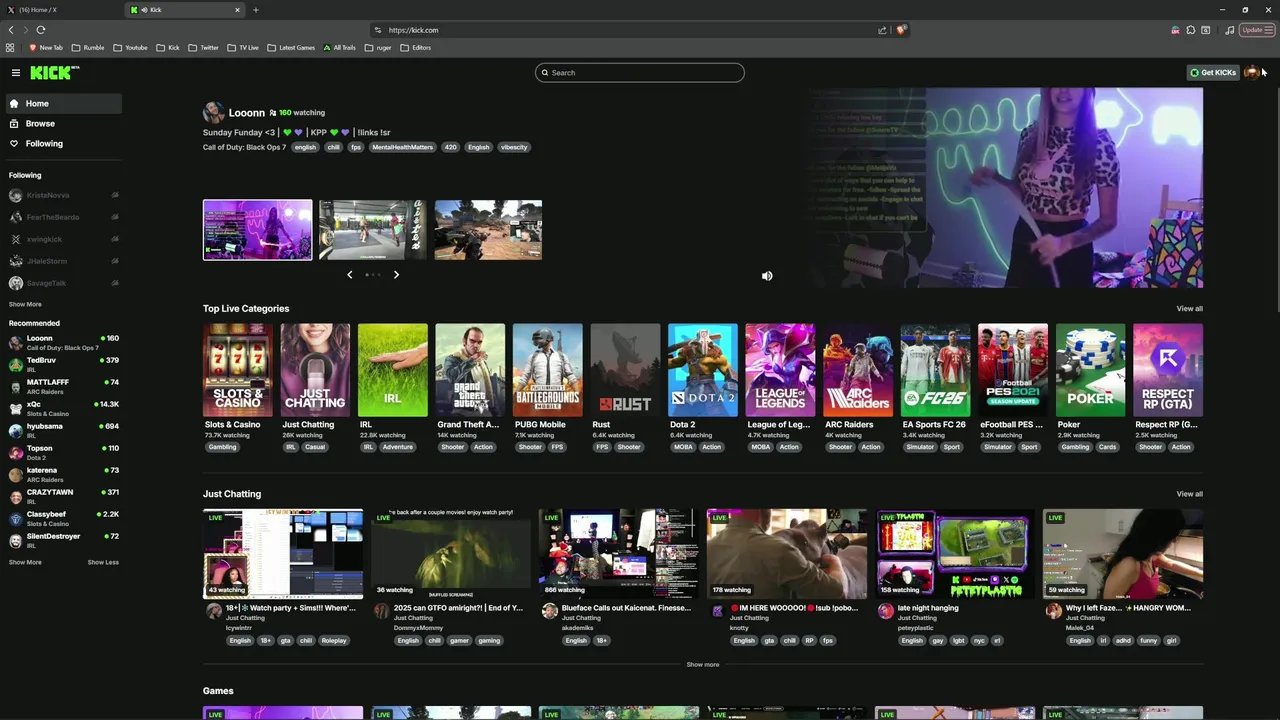Open the Grand Theft Auto category card

(x=470, y=370)
